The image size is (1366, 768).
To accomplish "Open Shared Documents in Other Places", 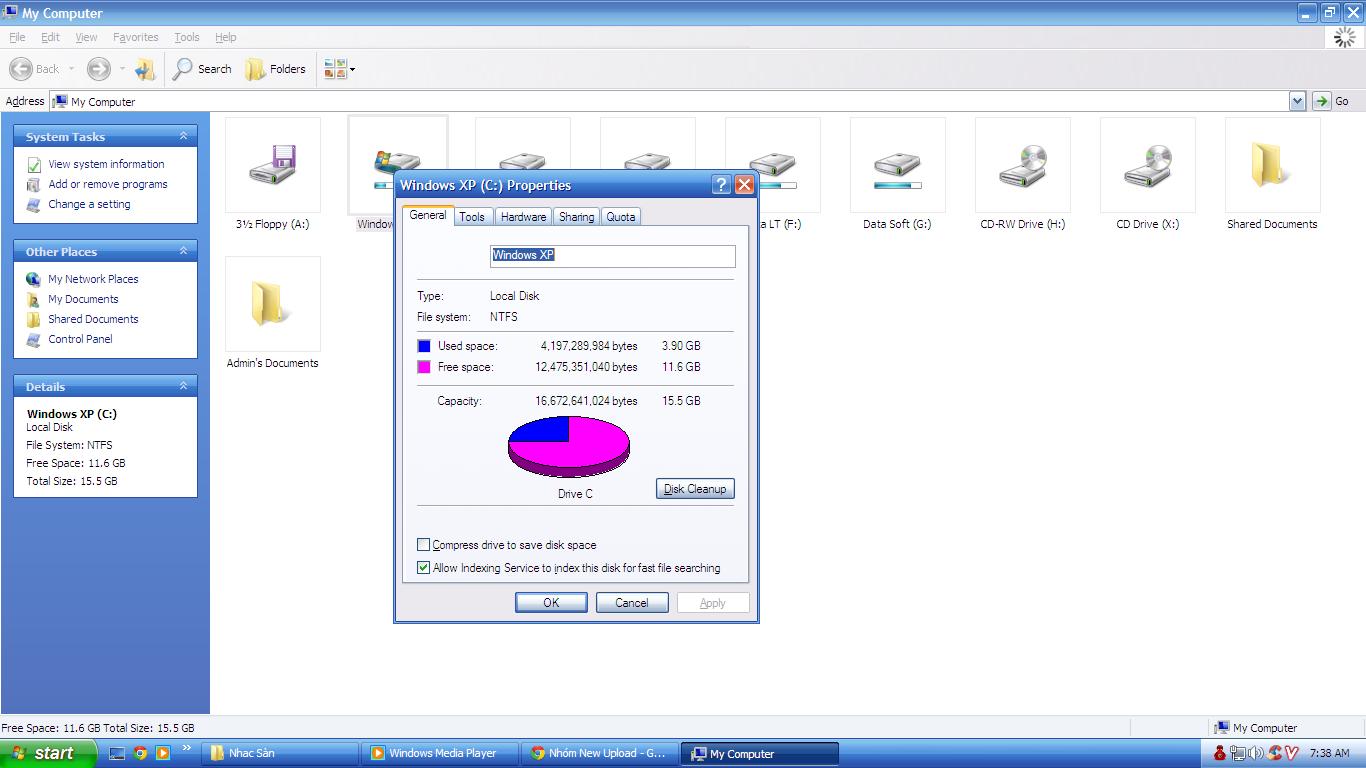I will coord(93,319).
